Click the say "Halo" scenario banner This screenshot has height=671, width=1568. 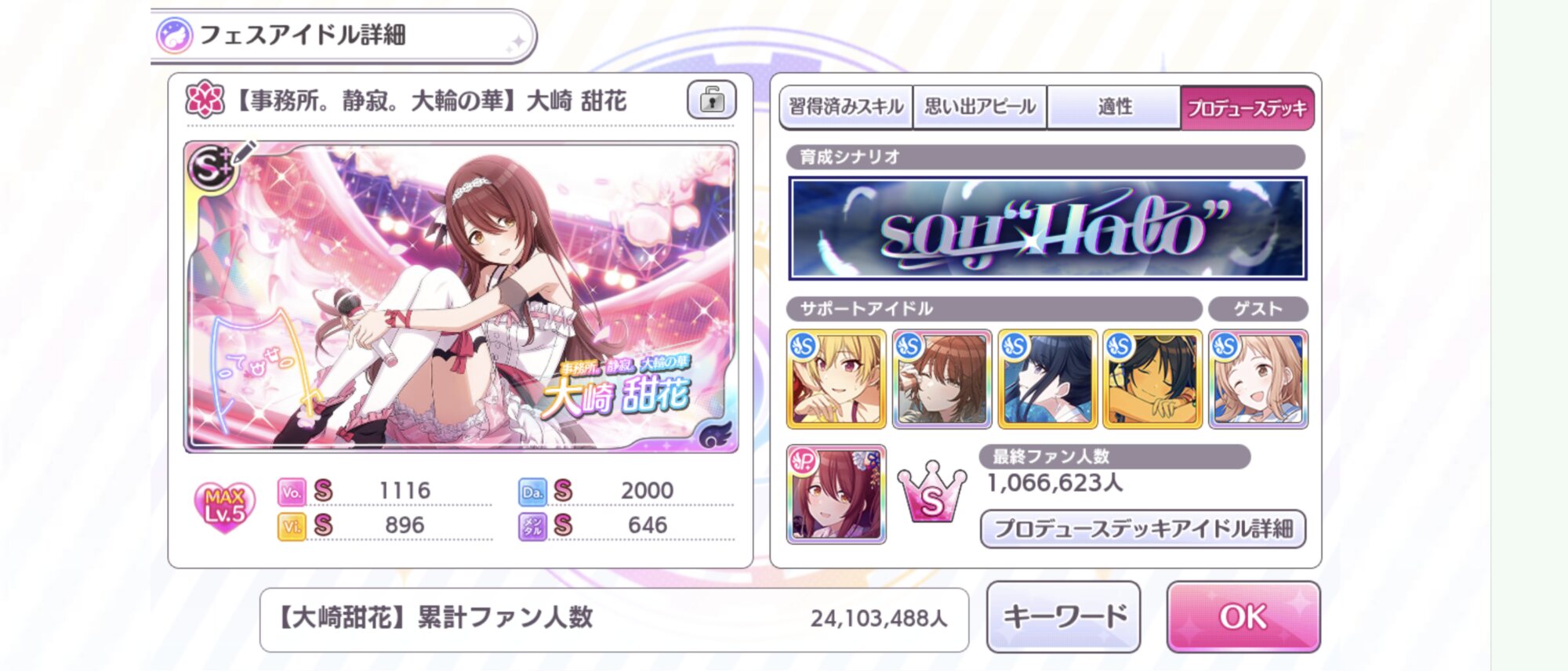click(x=1047, y=228)
